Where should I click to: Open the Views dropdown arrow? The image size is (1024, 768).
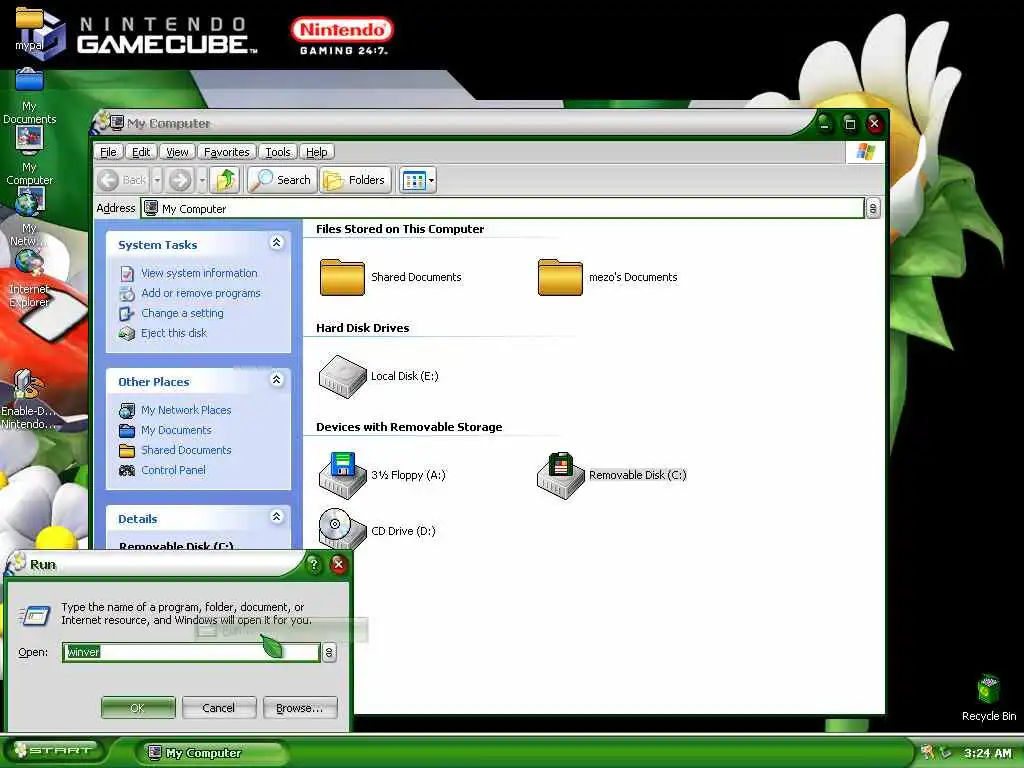point(432,180)
